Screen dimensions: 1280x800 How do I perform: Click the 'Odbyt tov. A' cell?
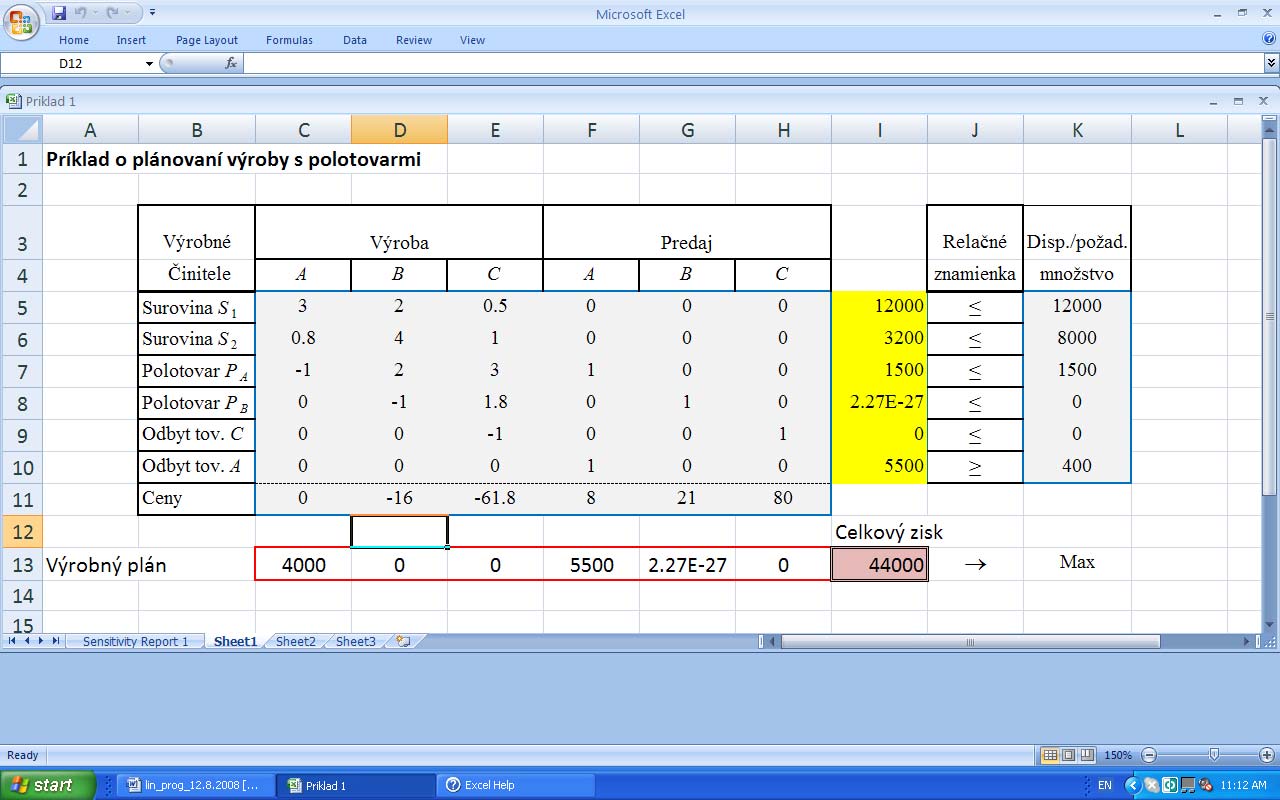pos(197,466)
